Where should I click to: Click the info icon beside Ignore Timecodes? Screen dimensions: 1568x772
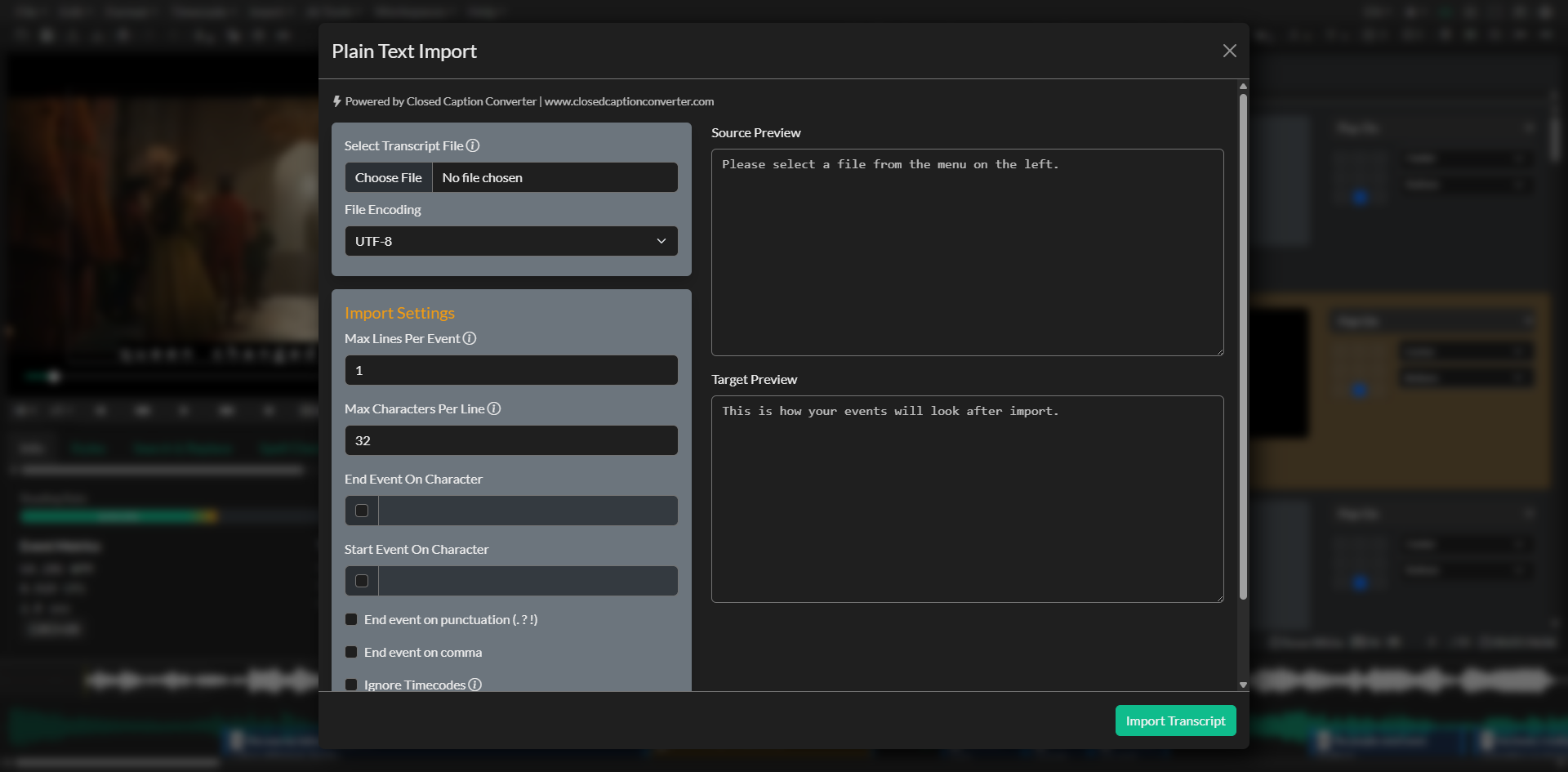point(475,685)
